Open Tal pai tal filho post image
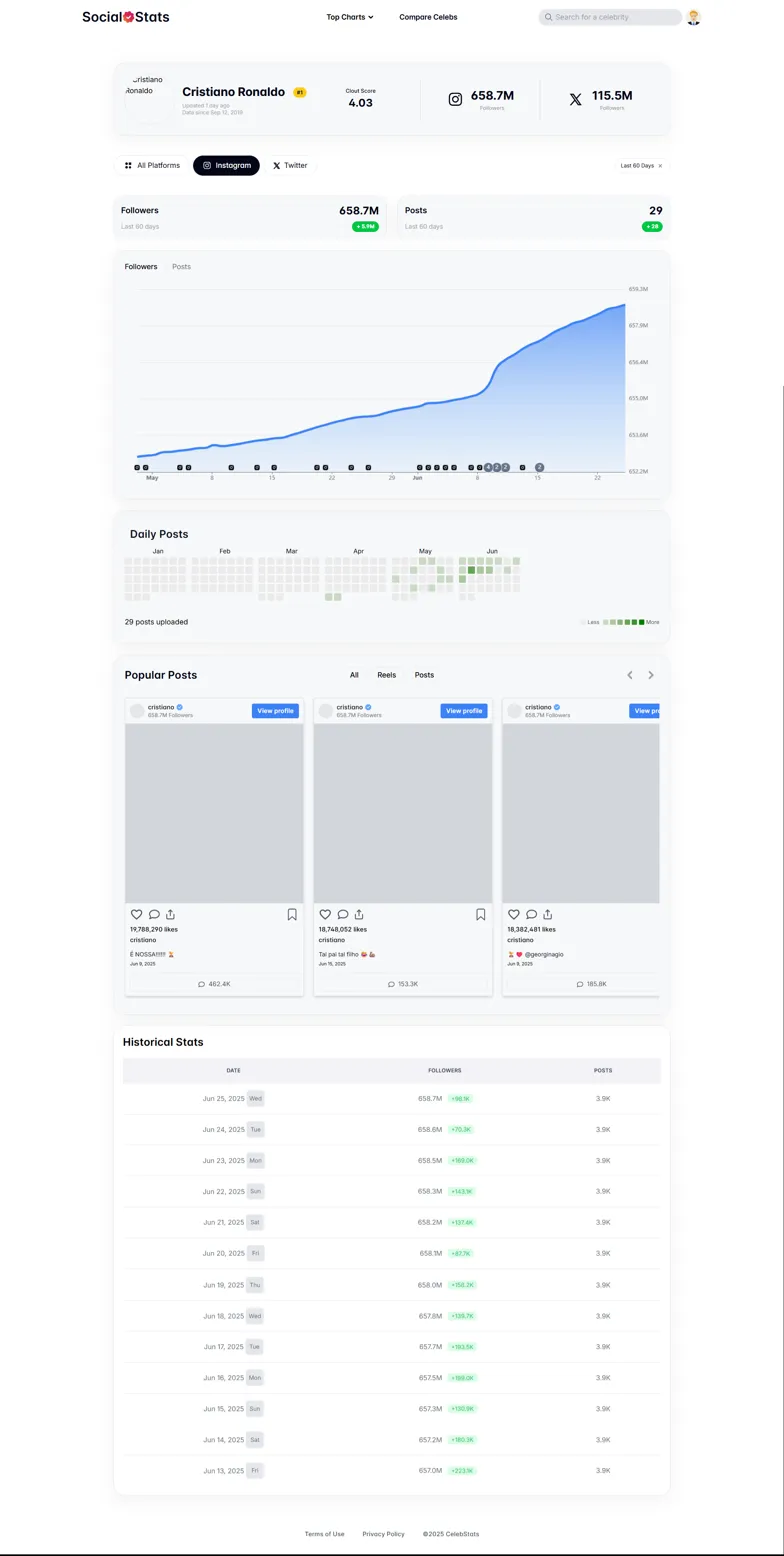Viewport: 784px width, 1556px height. tap(403, 813)
